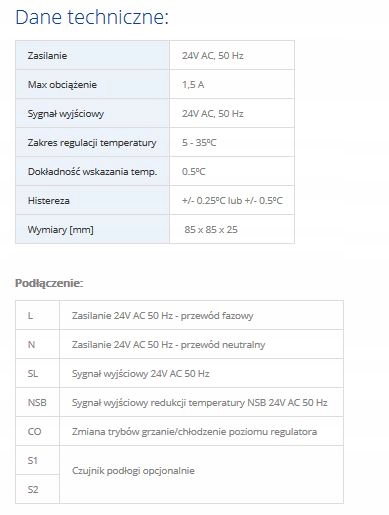
Task: Select the SL terminal cell
Action: 37,373
